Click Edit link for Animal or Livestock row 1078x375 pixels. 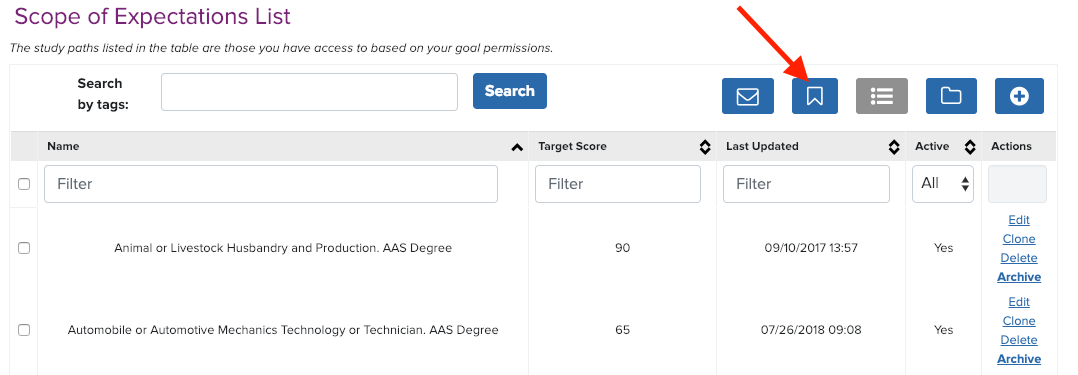click(1019, 220)
